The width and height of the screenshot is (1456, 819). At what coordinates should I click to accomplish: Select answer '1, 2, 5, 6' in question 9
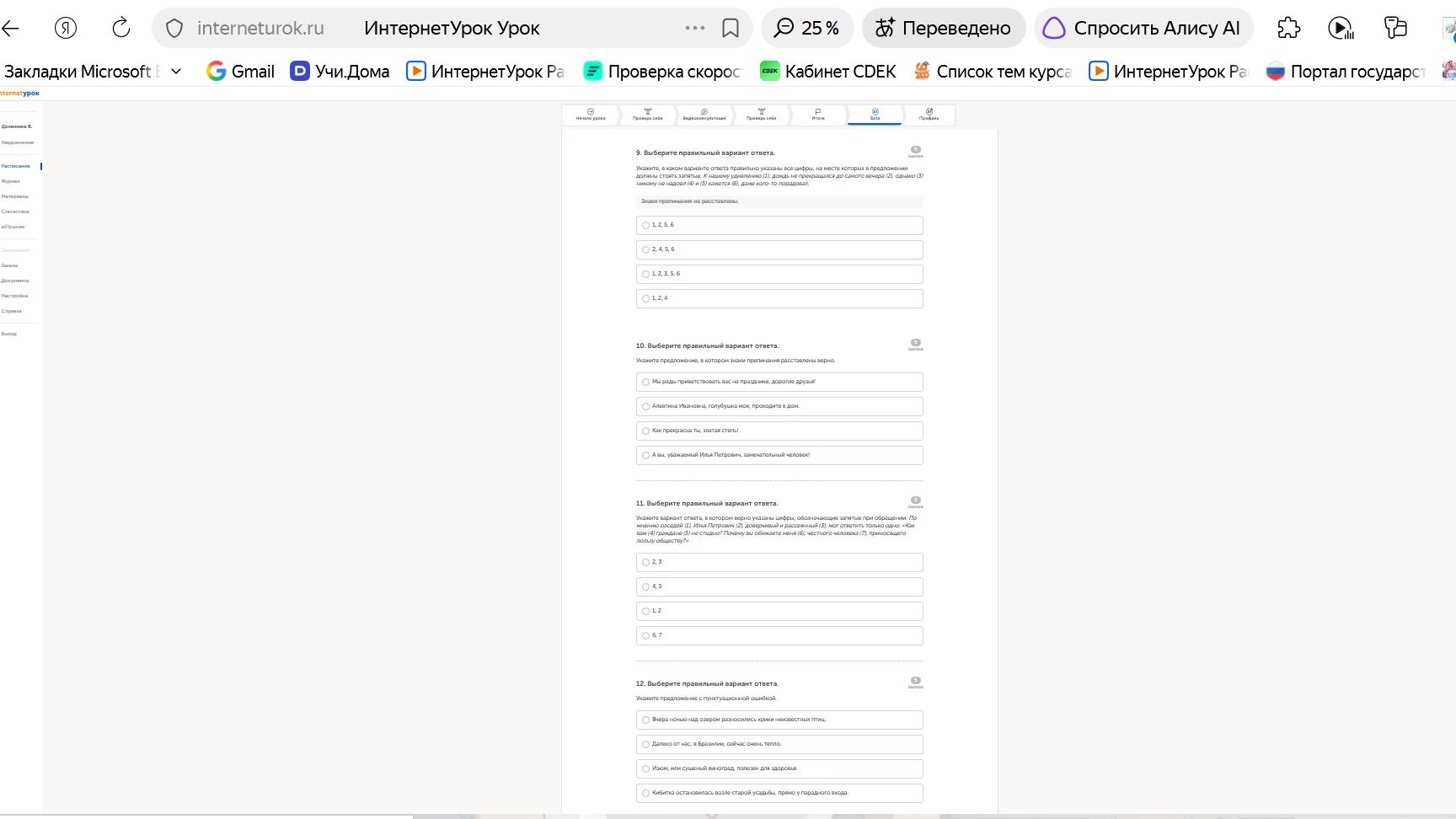pyautogui.click(x=779, y=225)
